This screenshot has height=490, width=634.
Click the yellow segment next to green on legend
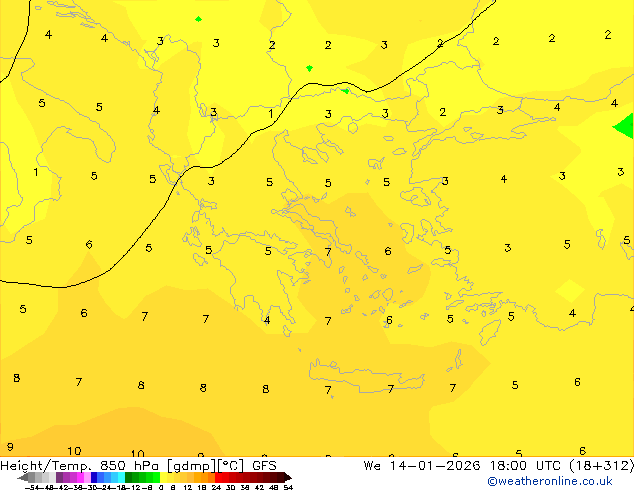point(163,477)
